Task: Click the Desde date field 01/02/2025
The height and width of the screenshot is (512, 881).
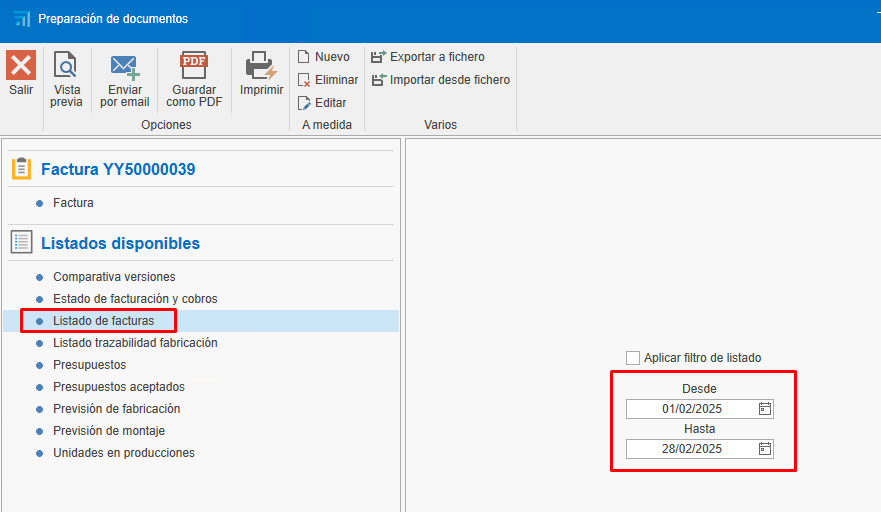Action: 692,409
